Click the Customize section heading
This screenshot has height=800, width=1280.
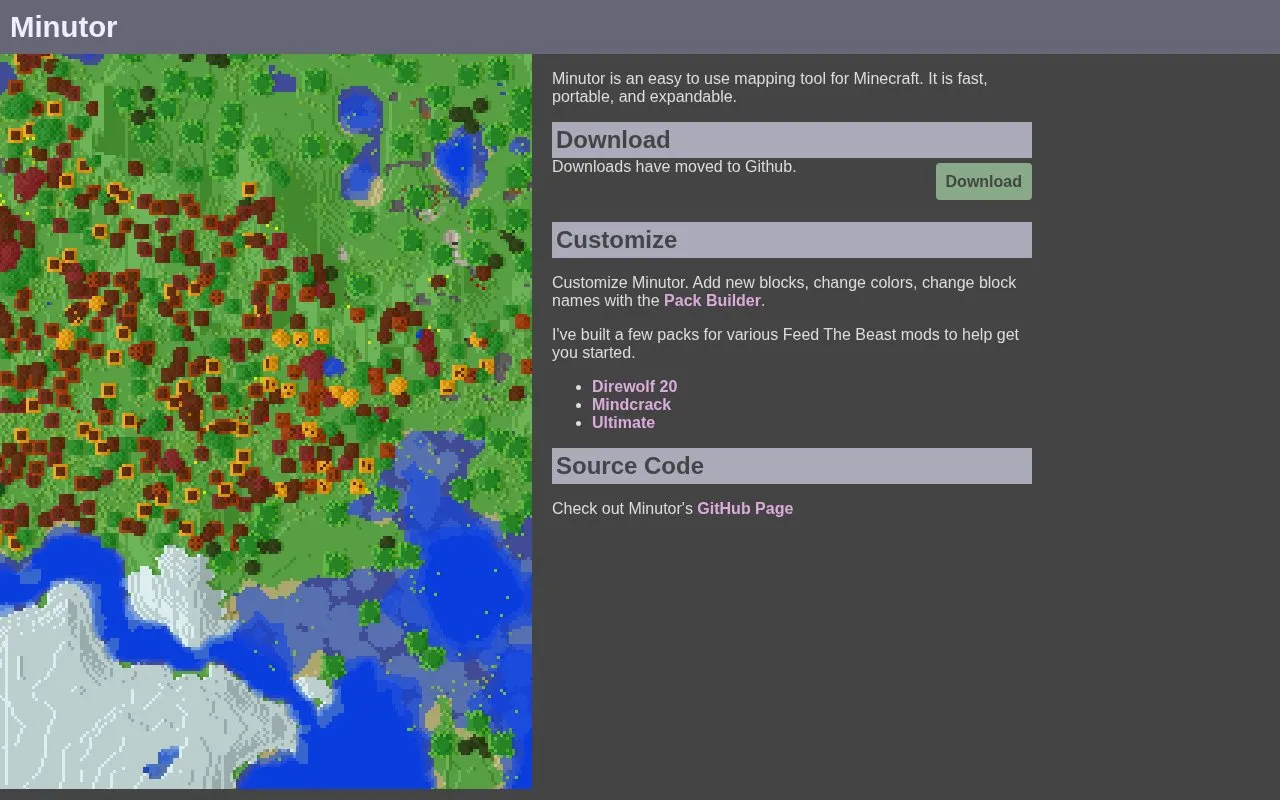792,240
